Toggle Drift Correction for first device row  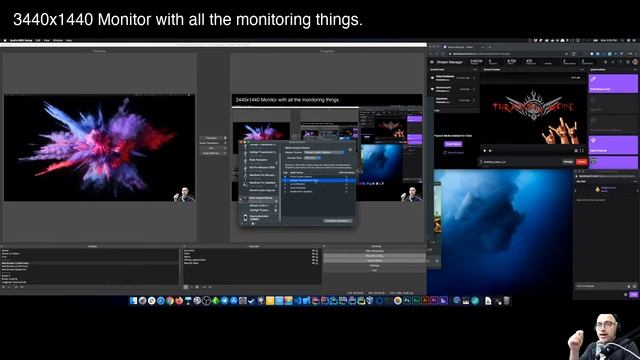[x=347, y=177]
